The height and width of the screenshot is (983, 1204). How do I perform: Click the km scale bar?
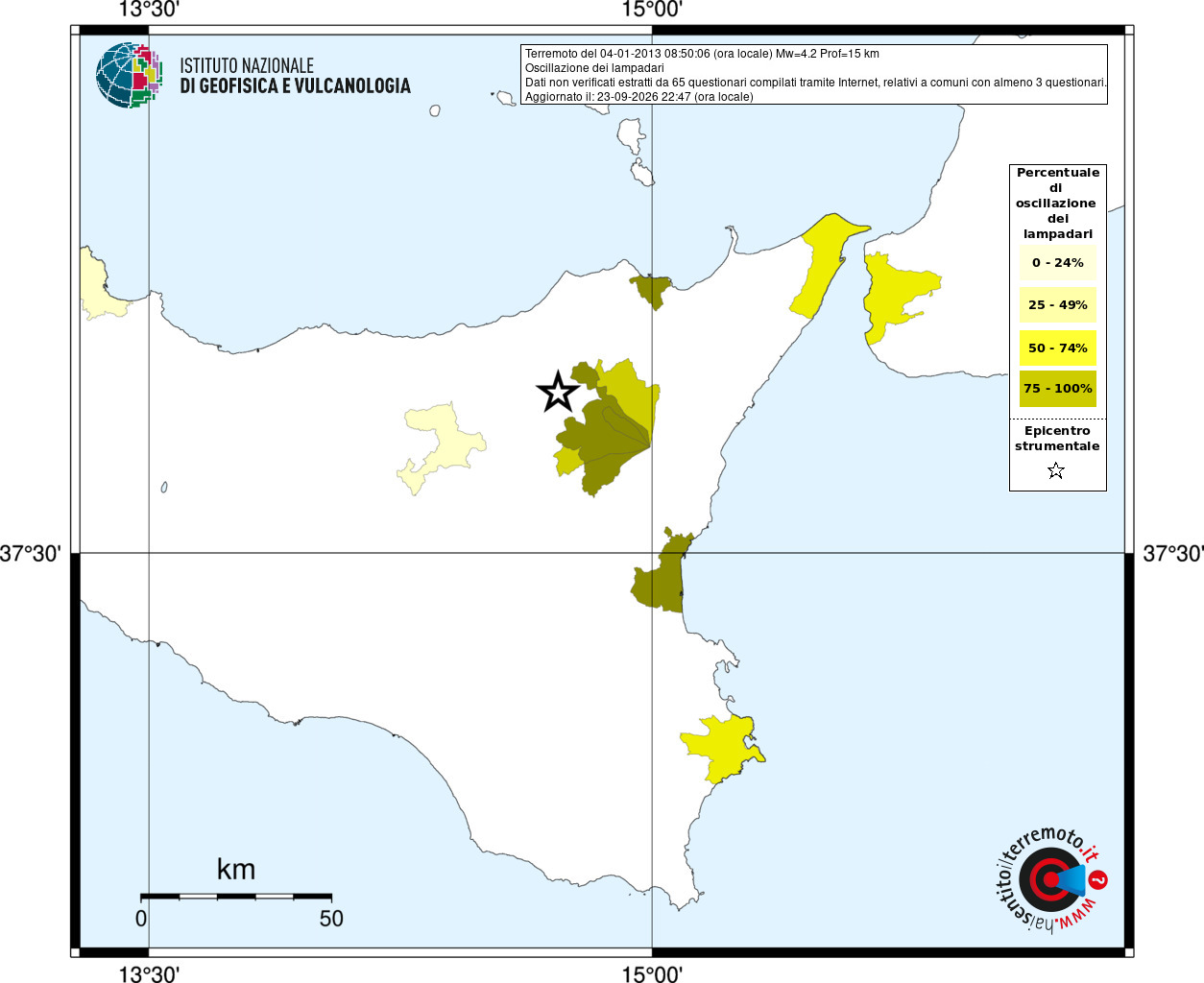[x=236, y=896]
